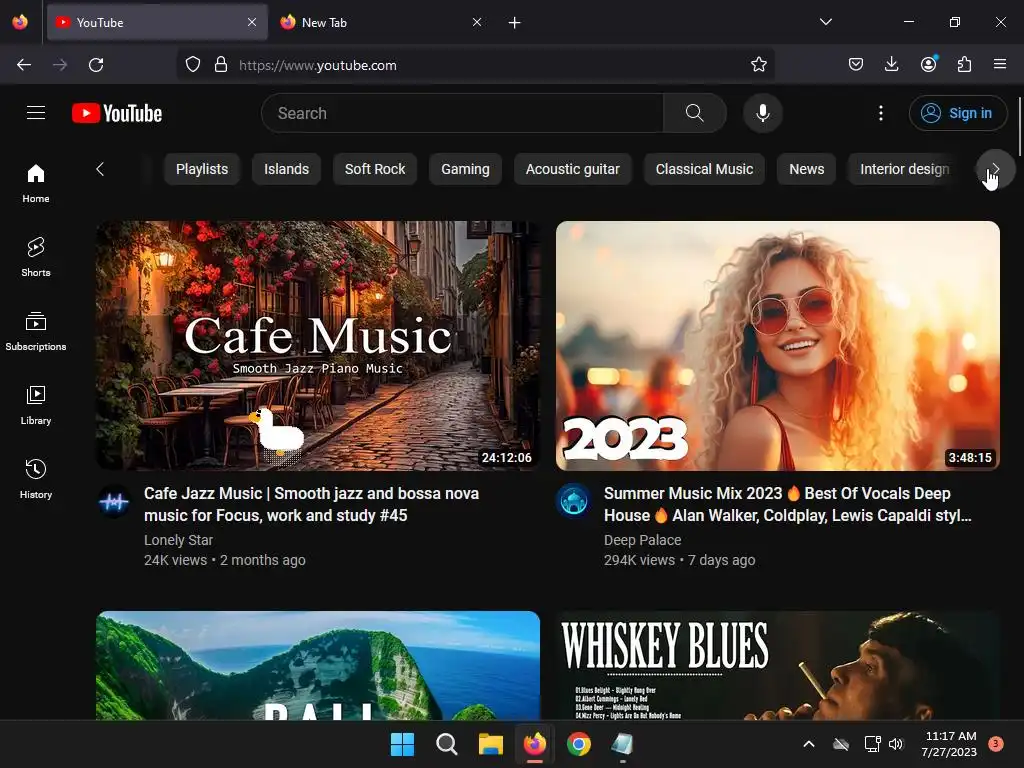1024x768 pixels.
Task: Visit the Lonely Star channel name
Action: (x=178, y=540)
